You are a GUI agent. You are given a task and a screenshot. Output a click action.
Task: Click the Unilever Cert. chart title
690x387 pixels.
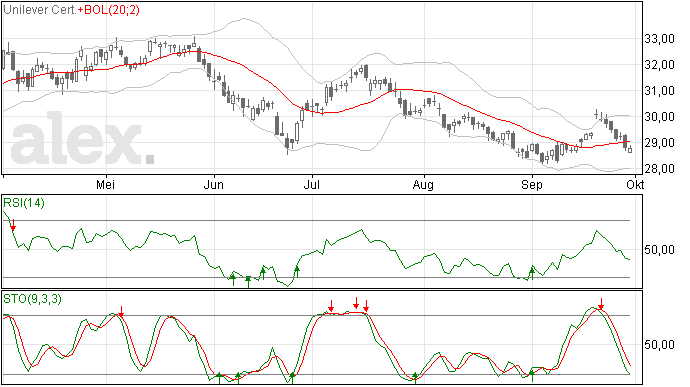pyautogui.click(x=40, y=10)
